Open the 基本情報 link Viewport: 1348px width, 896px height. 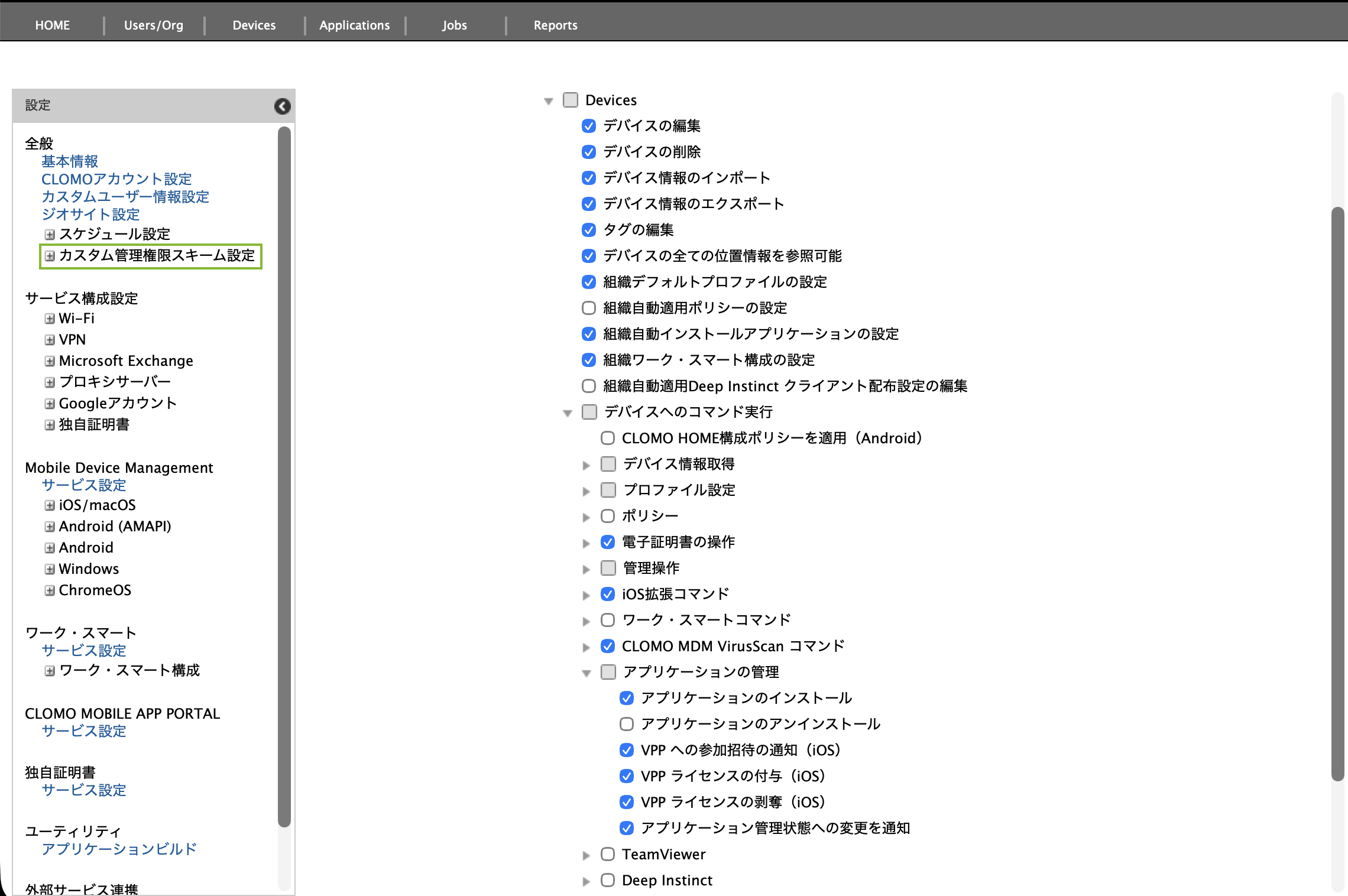pos(70,161)
